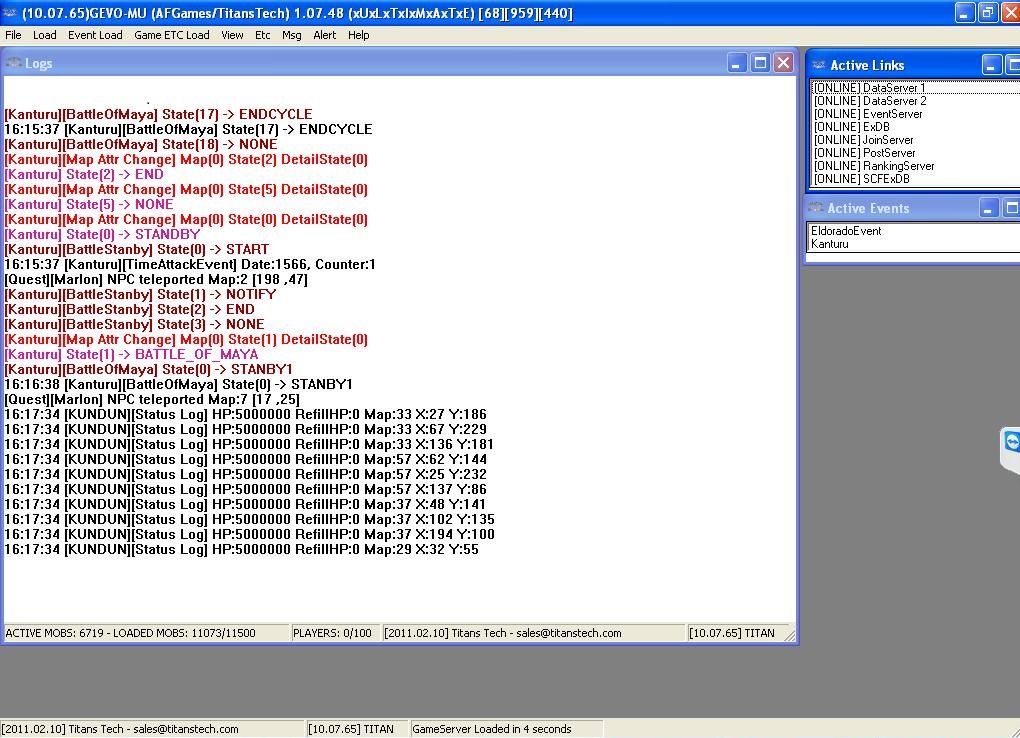Maximize the Logs window
The height and width of the screenshot is (738, 1020).
click(760, 63)
